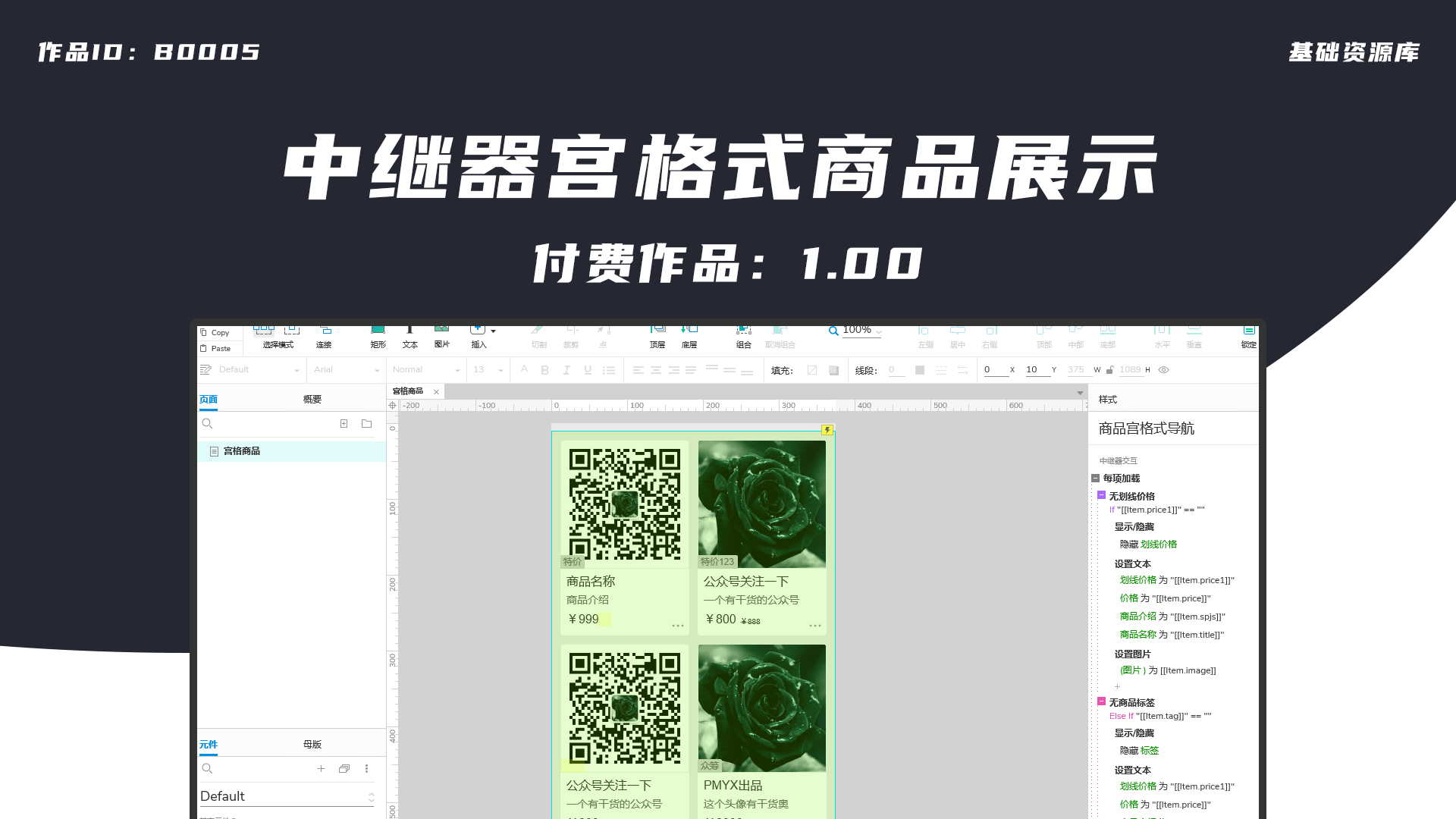Click the add page icon
1456x819 pixels.
coord(344,424)
